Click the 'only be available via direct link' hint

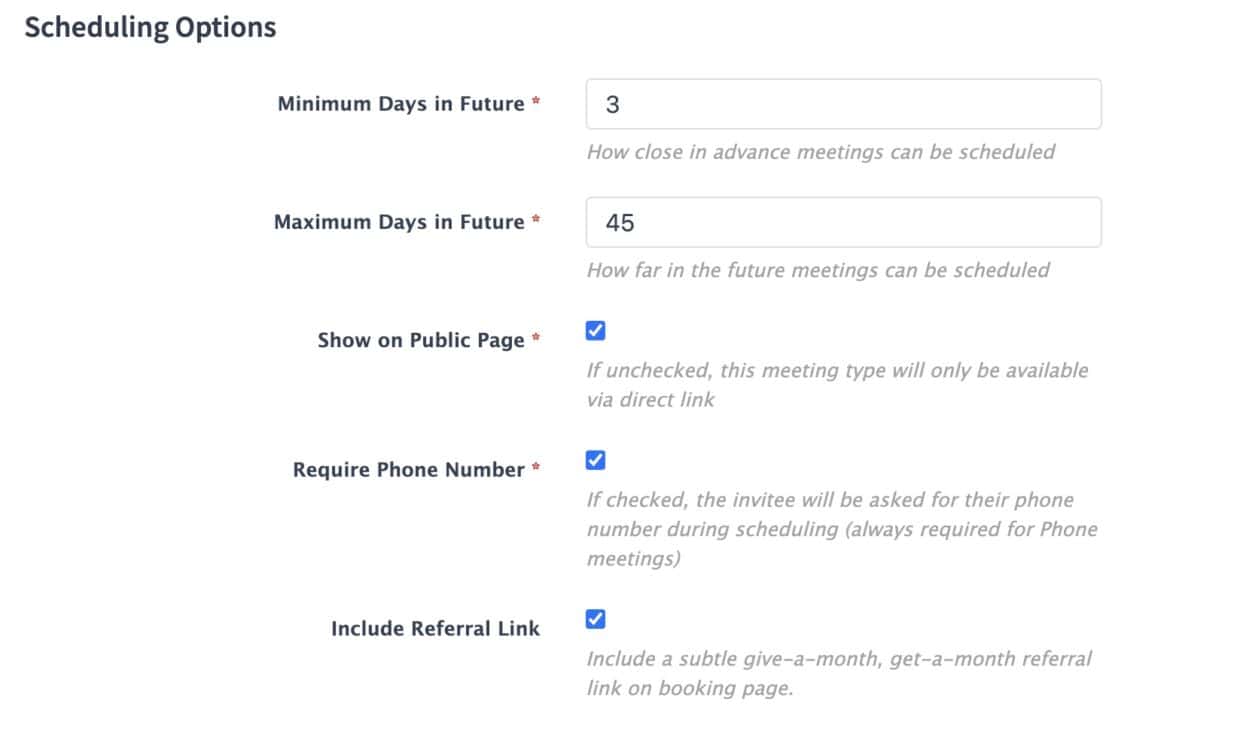837,385
